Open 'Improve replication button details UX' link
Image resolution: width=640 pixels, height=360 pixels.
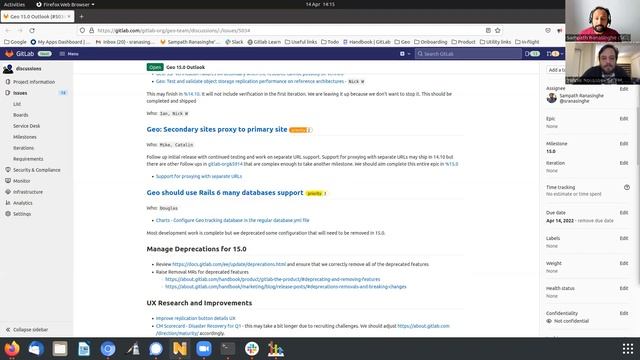point(196,318)
